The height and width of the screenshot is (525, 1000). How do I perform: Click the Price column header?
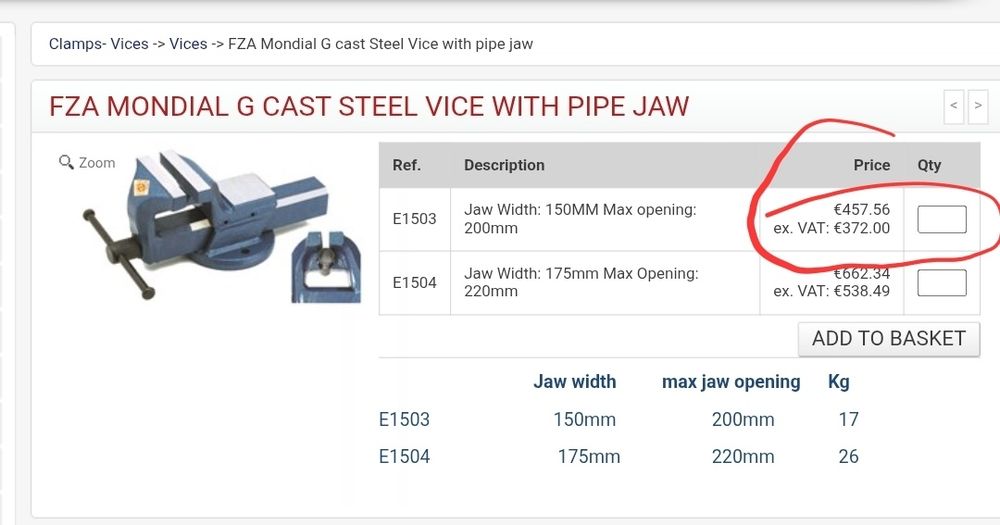871,165
